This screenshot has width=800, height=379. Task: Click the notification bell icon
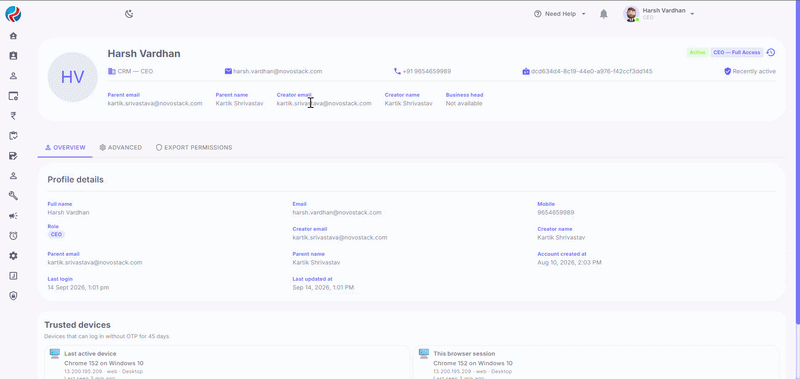click(604, 14)
